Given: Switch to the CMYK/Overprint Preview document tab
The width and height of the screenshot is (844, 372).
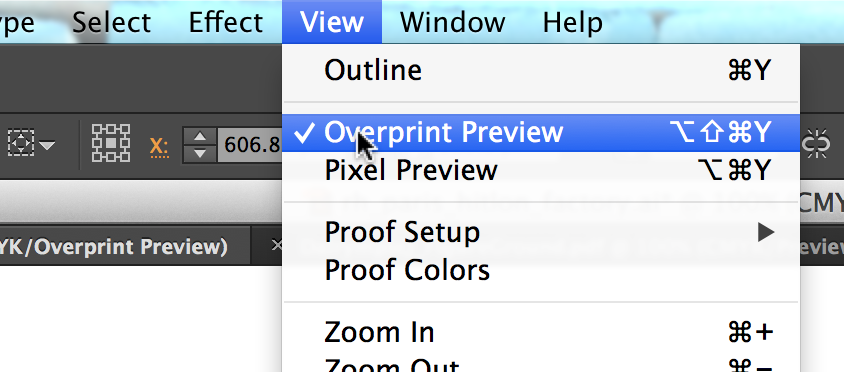Looking at the screenshot, I should tap(114, 247).
